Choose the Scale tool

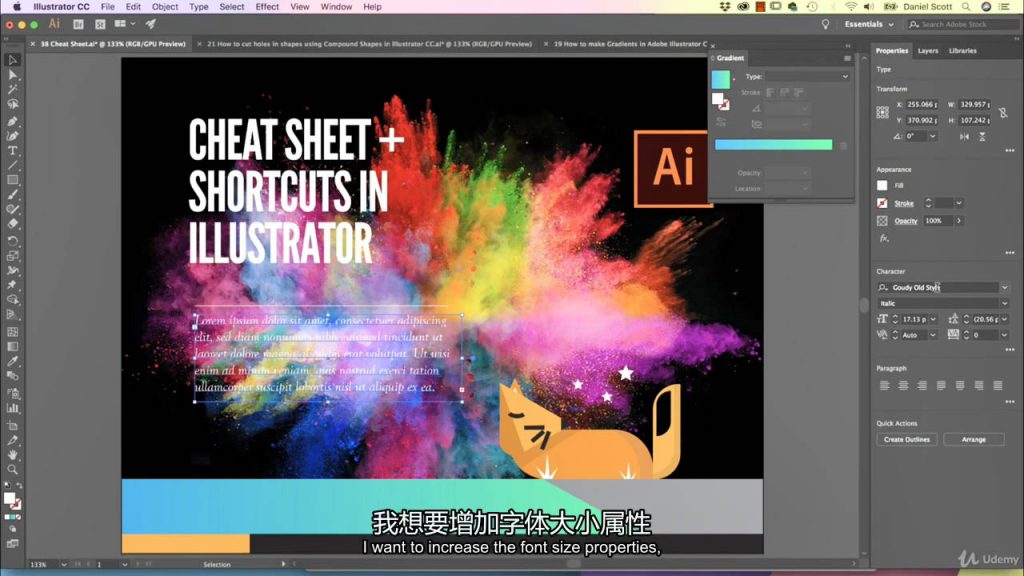[x=12, y=256]
